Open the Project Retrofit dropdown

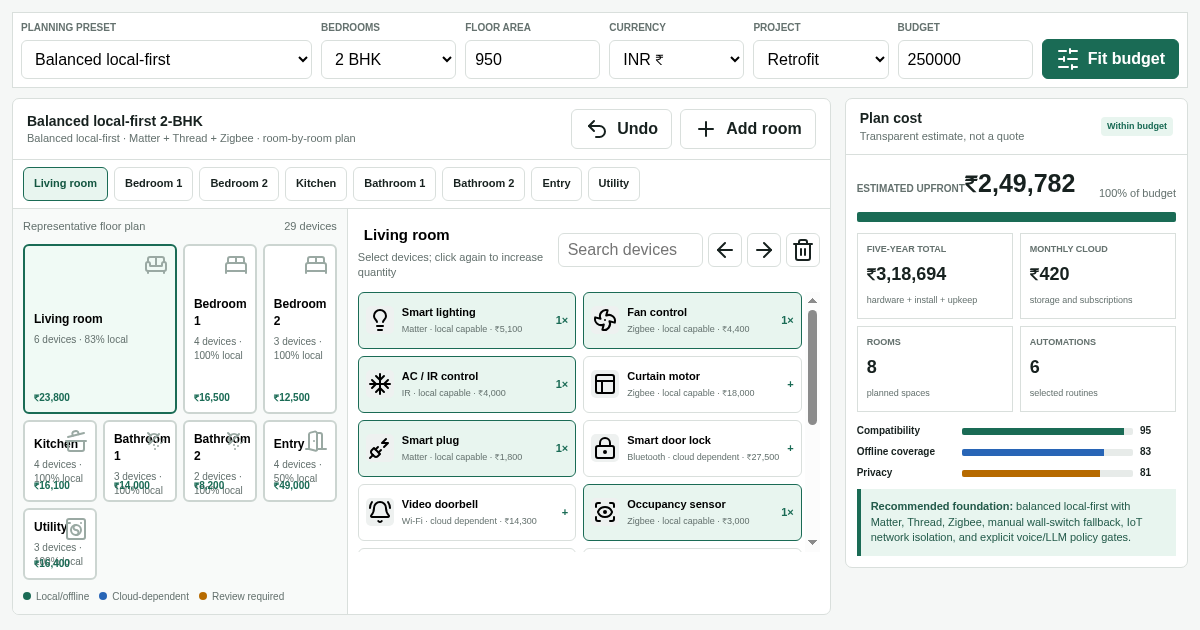click(x=821, y=59)
